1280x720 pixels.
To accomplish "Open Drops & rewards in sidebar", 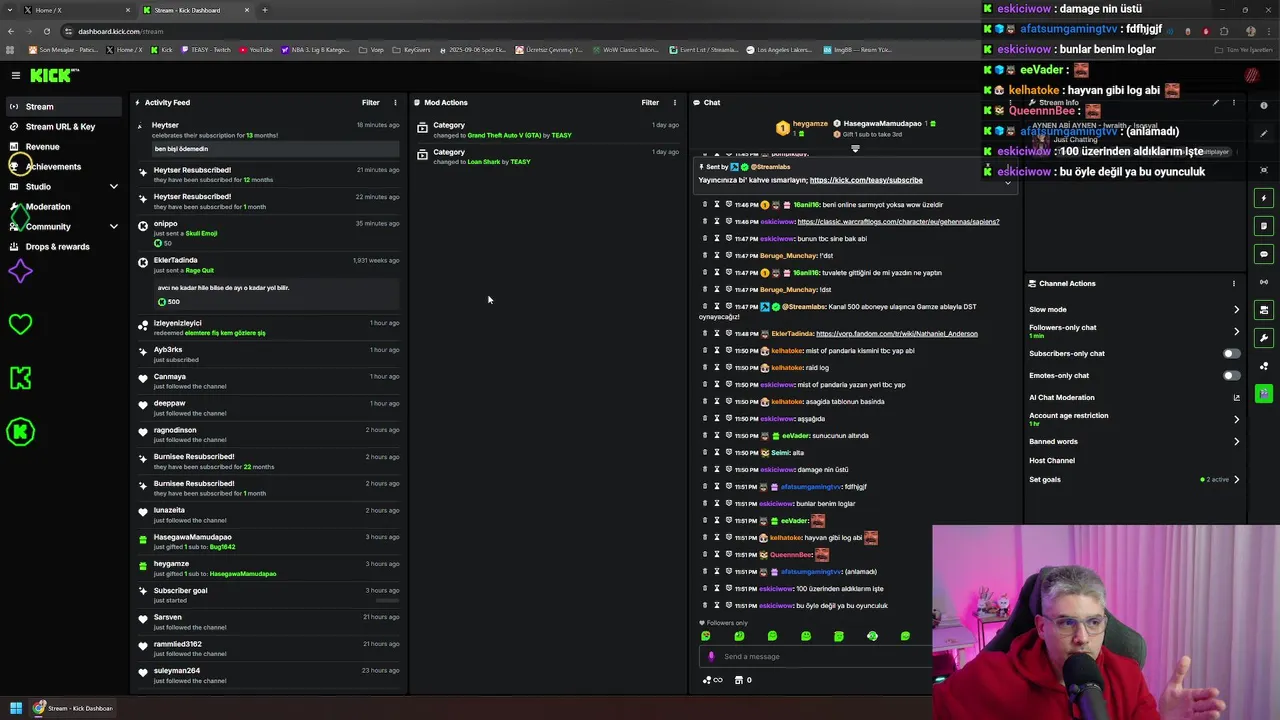I will pos(62,246).
